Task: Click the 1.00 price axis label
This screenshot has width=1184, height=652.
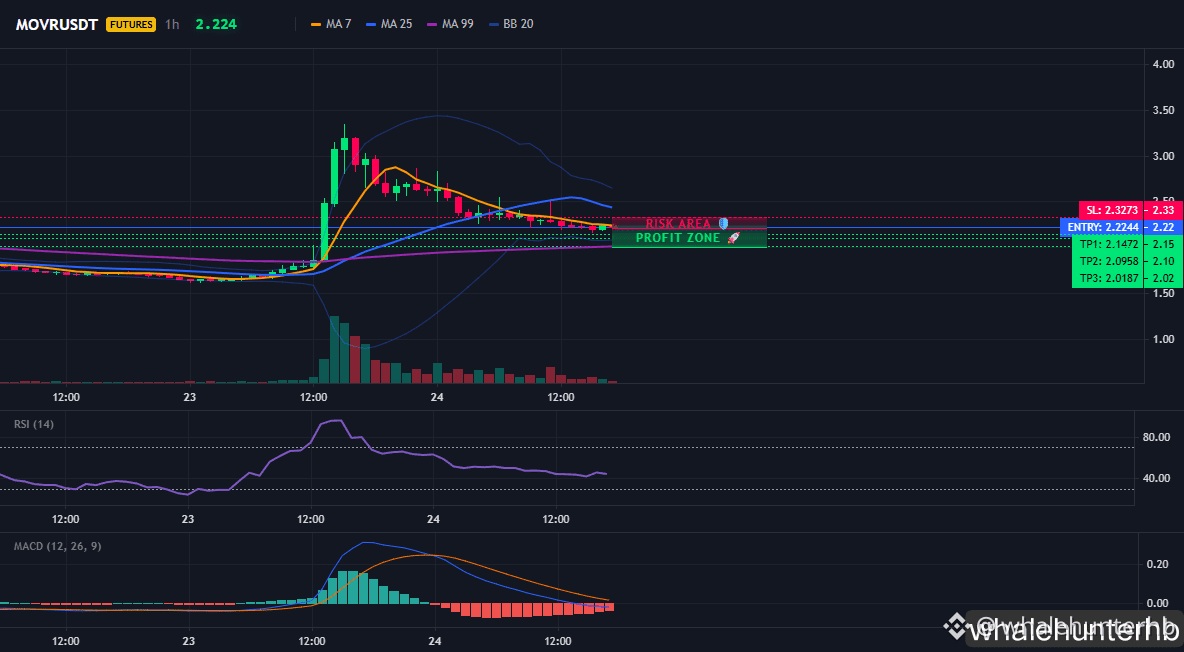Action: coord(1163,339)
